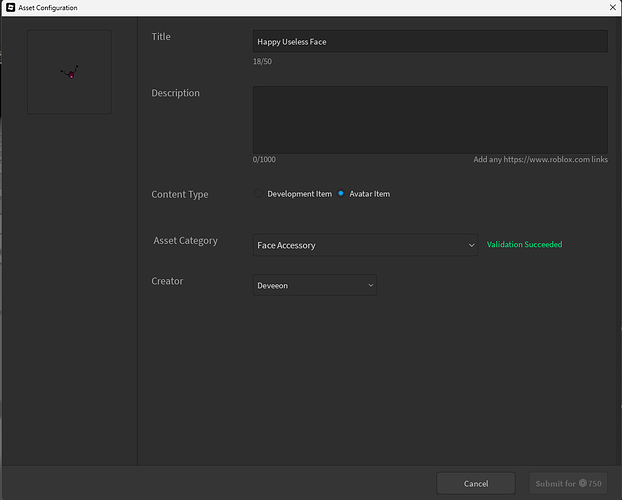The height and width of the screenshot is (500, 622).
Task: Click Submit for 750 Robux button
Action: click(568, 484)
